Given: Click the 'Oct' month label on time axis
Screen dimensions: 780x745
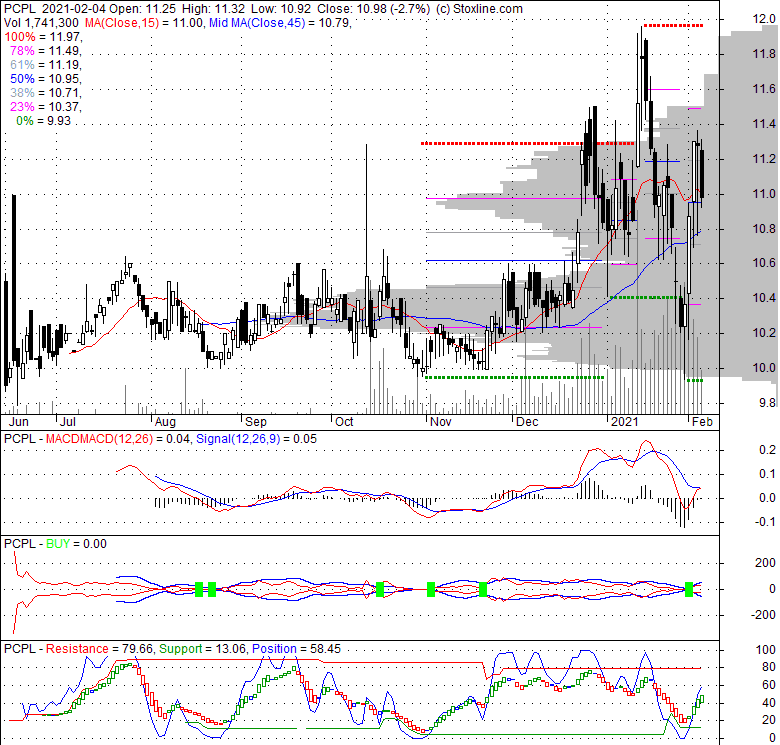Looking at the screenshot, I should [344, 422].
